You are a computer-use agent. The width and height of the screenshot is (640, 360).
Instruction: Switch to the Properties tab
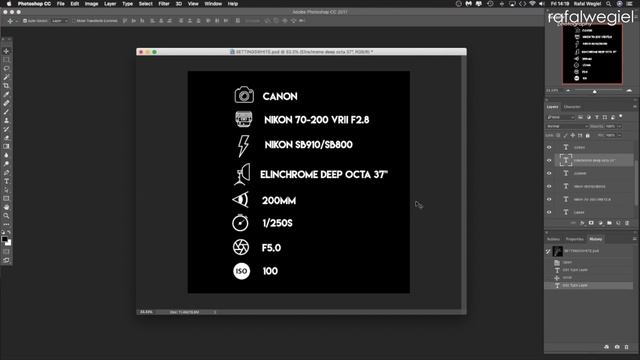pyautogui.click(x=574, y=239)
